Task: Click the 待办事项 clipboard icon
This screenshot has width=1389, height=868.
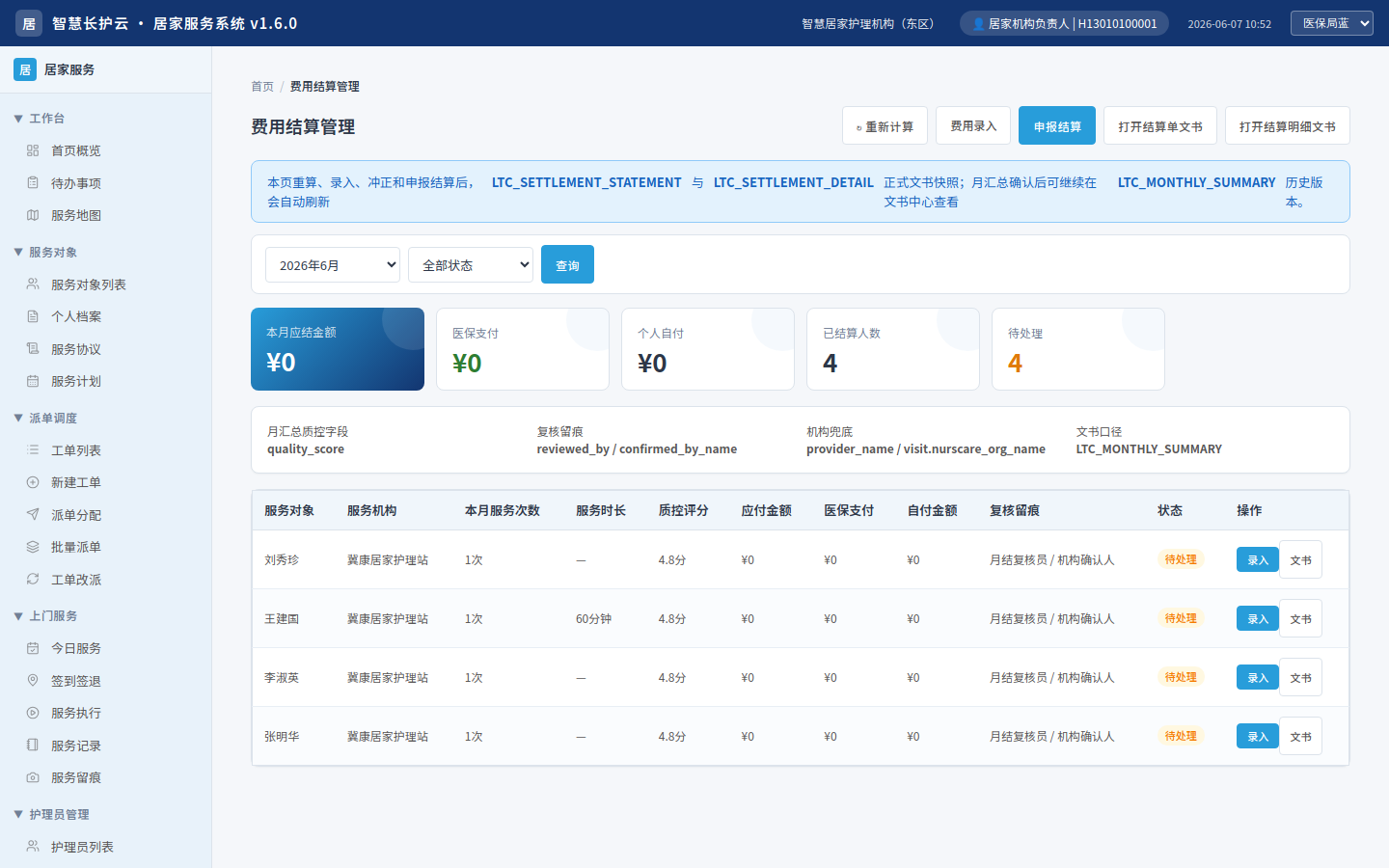Action: 33,183
